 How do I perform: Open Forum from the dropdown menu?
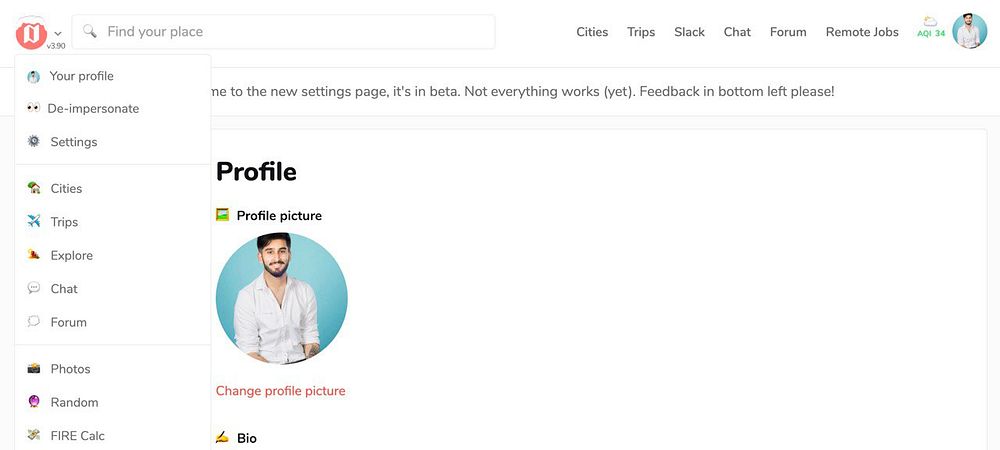(68, 323)
